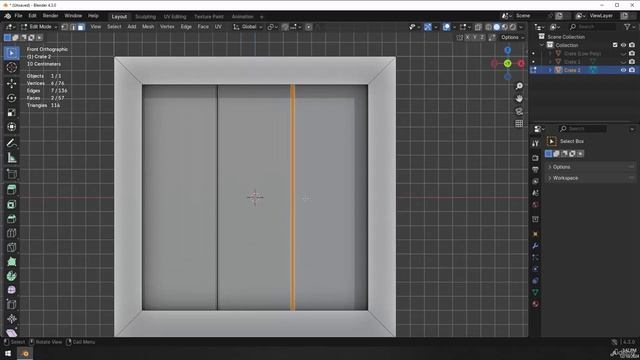This screenshot has width=640, height=360.
Task: Select the Cursor tool
Action: pos(11,68)
